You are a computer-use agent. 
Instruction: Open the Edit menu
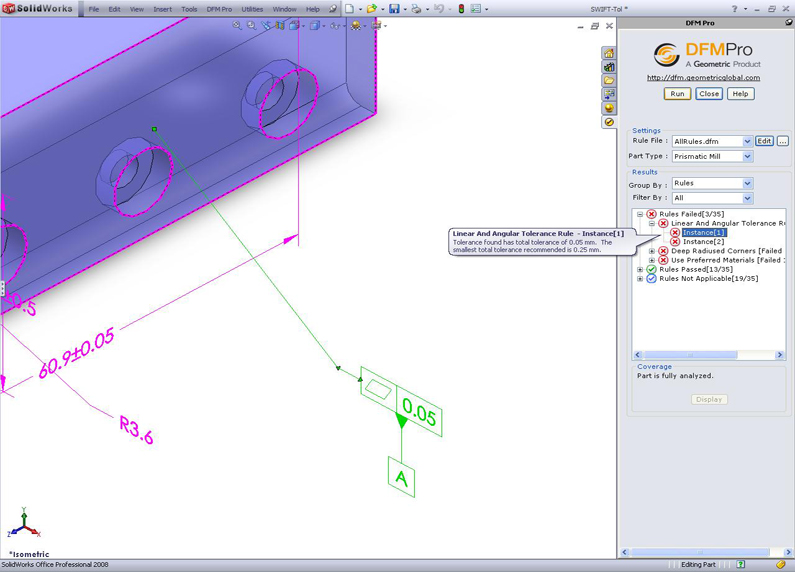click(115, 9)
